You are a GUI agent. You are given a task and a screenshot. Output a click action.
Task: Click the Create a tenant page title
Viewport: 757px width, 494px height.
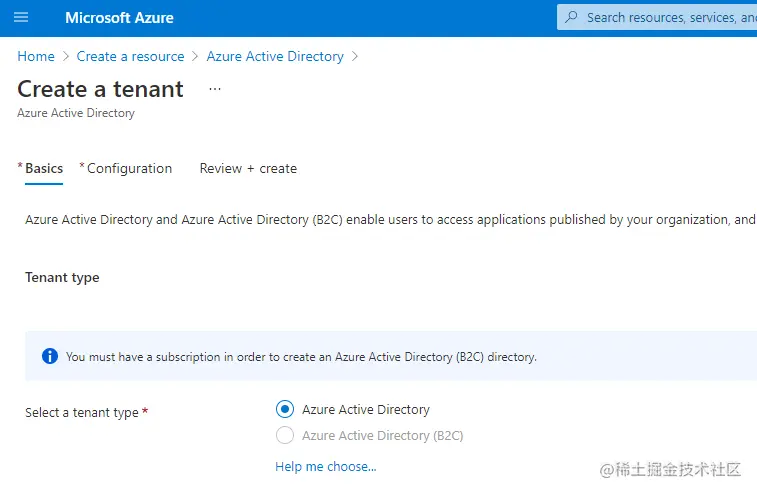coord(100,89)
